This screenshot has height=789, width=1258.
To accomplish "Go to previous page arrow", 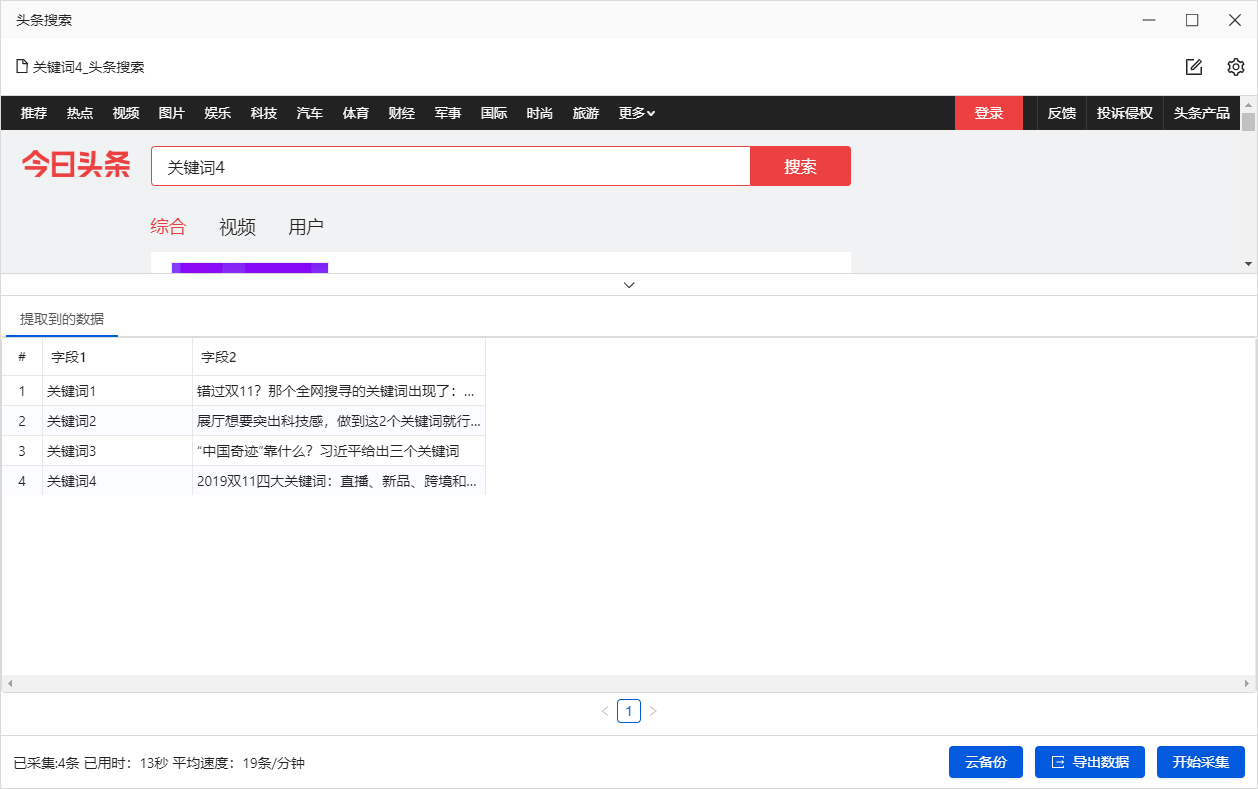I will click(604, 711).
